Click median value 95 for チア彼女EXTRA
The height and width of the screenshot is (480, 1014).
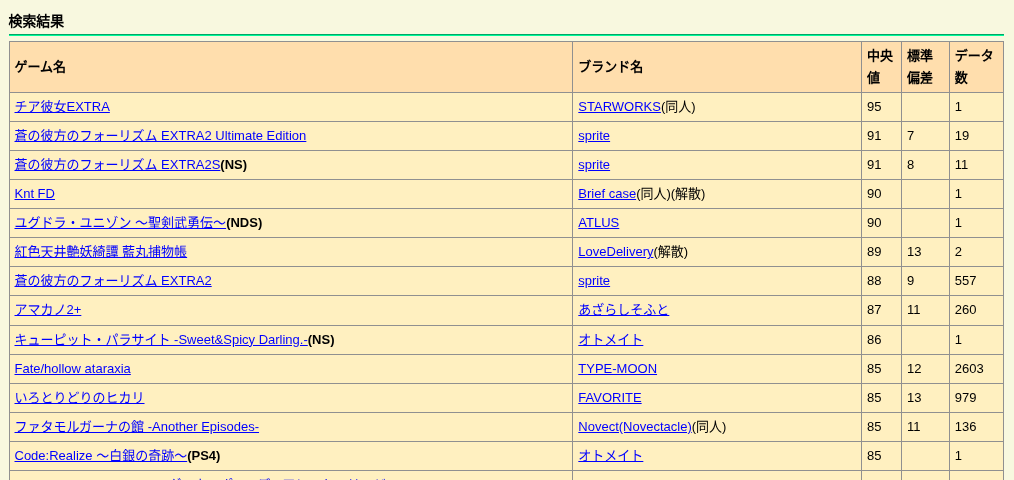pyautogui.click(x=874, y=107)
